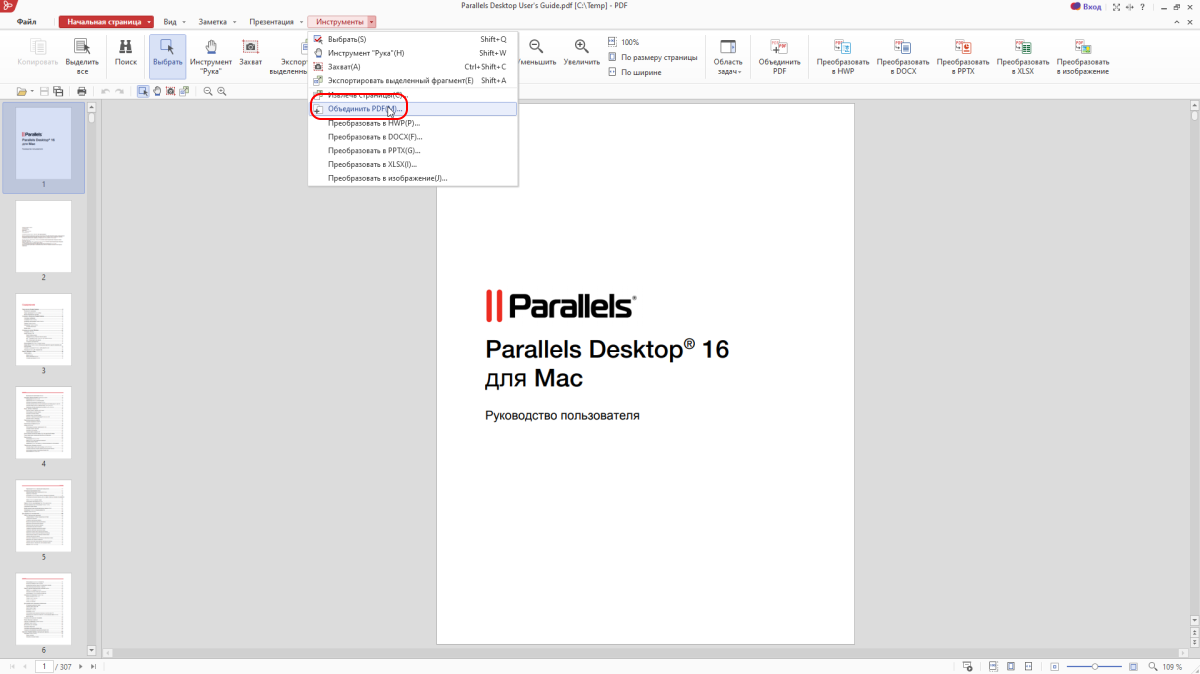Select page 4 thumbnail

pos(43,423)
